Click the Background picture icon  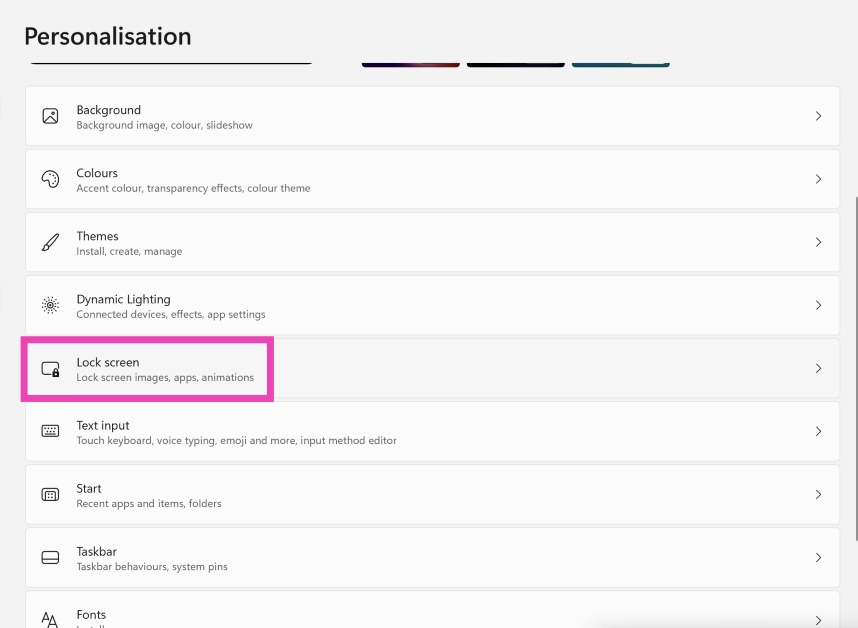50,116
